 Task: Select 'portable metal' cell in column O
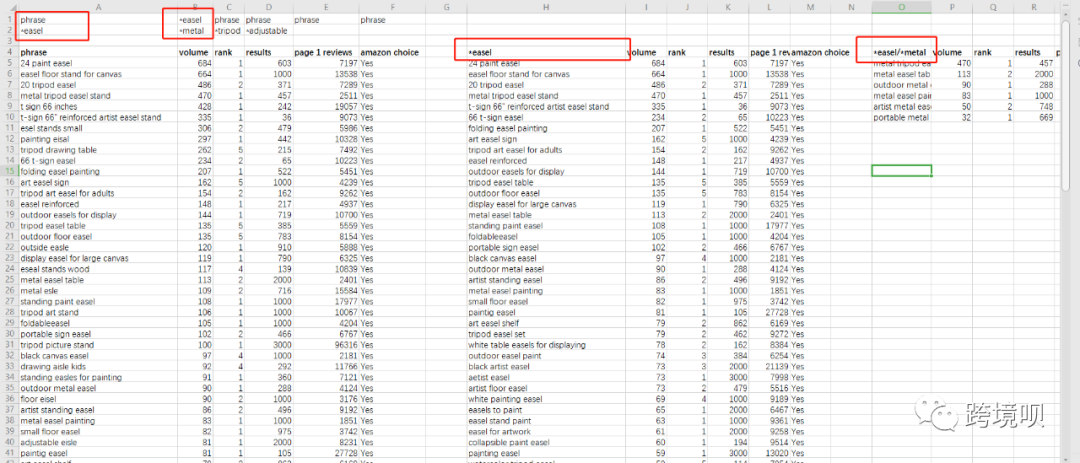[x=901, y=117]
